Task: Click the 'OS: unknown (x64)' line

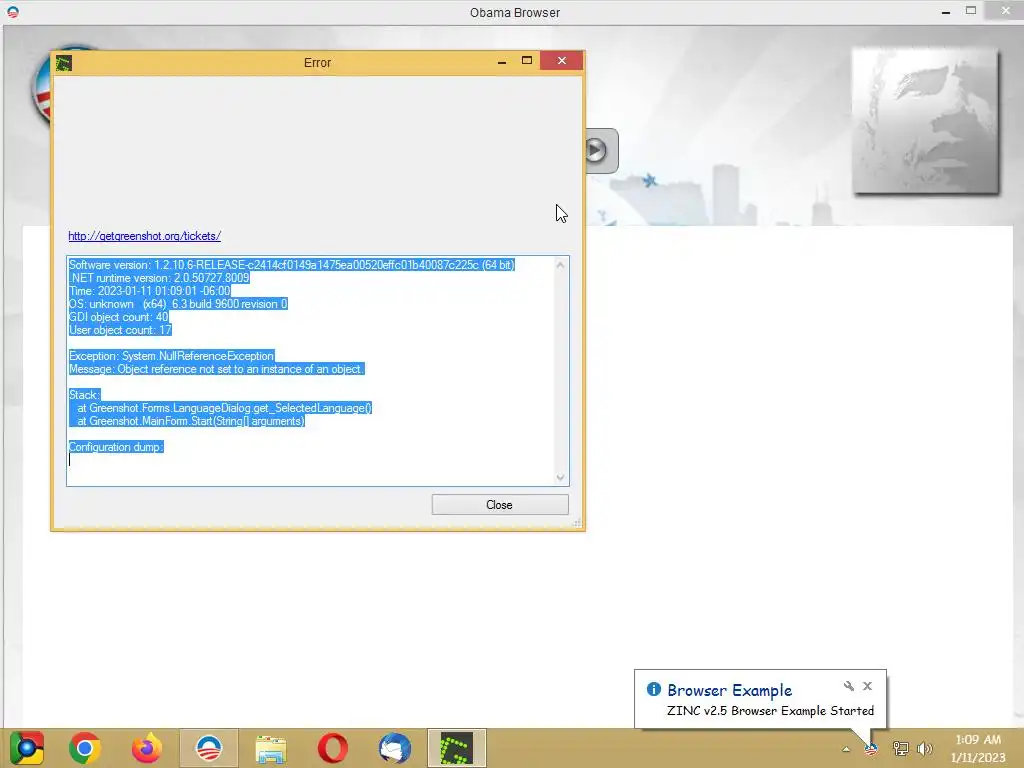Action: pyautogui.click(x=178, y=304)
